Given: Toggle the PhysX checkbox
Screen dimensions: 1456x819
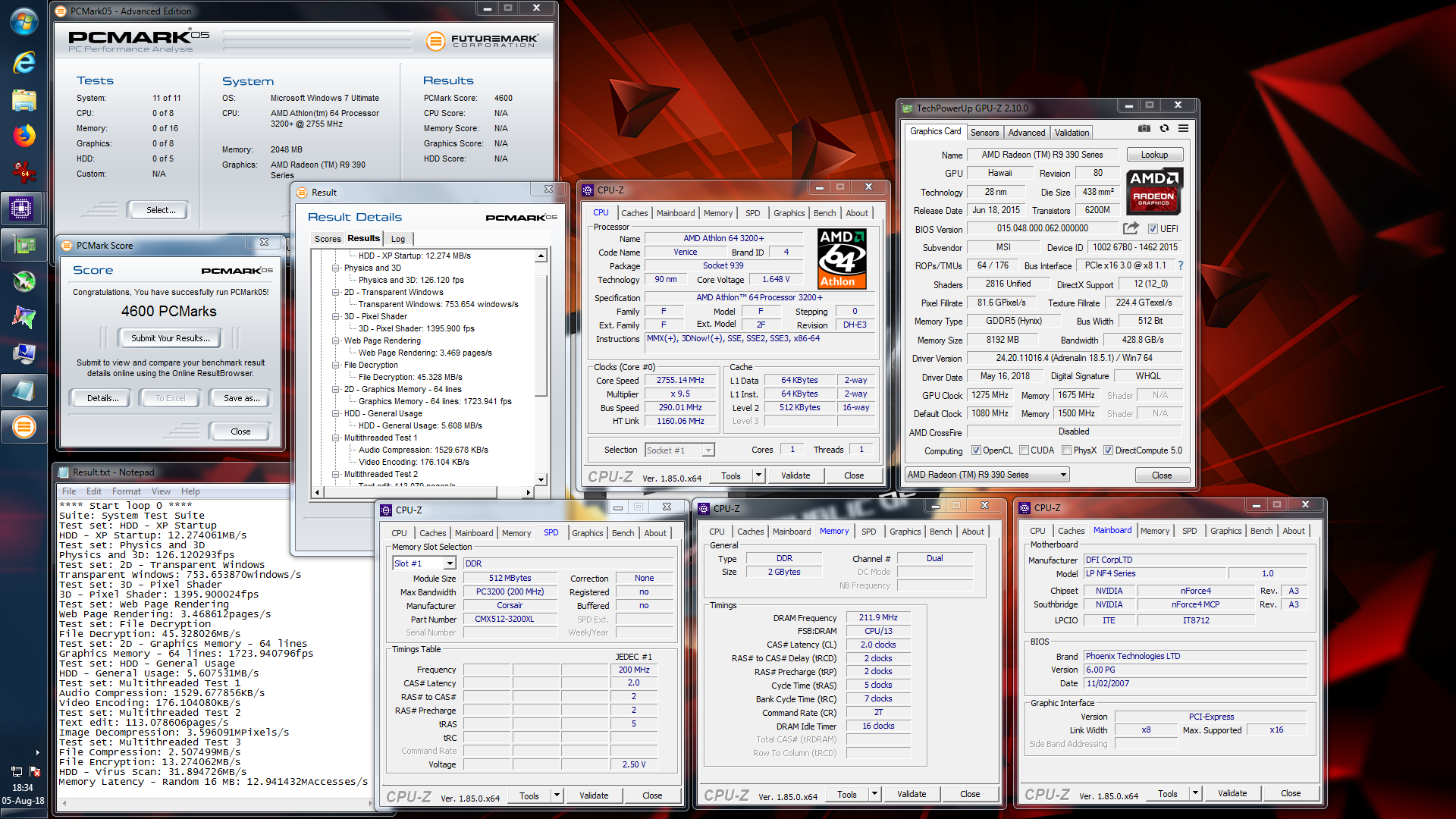Looking at the screenshot, I should pos(1066,450).
